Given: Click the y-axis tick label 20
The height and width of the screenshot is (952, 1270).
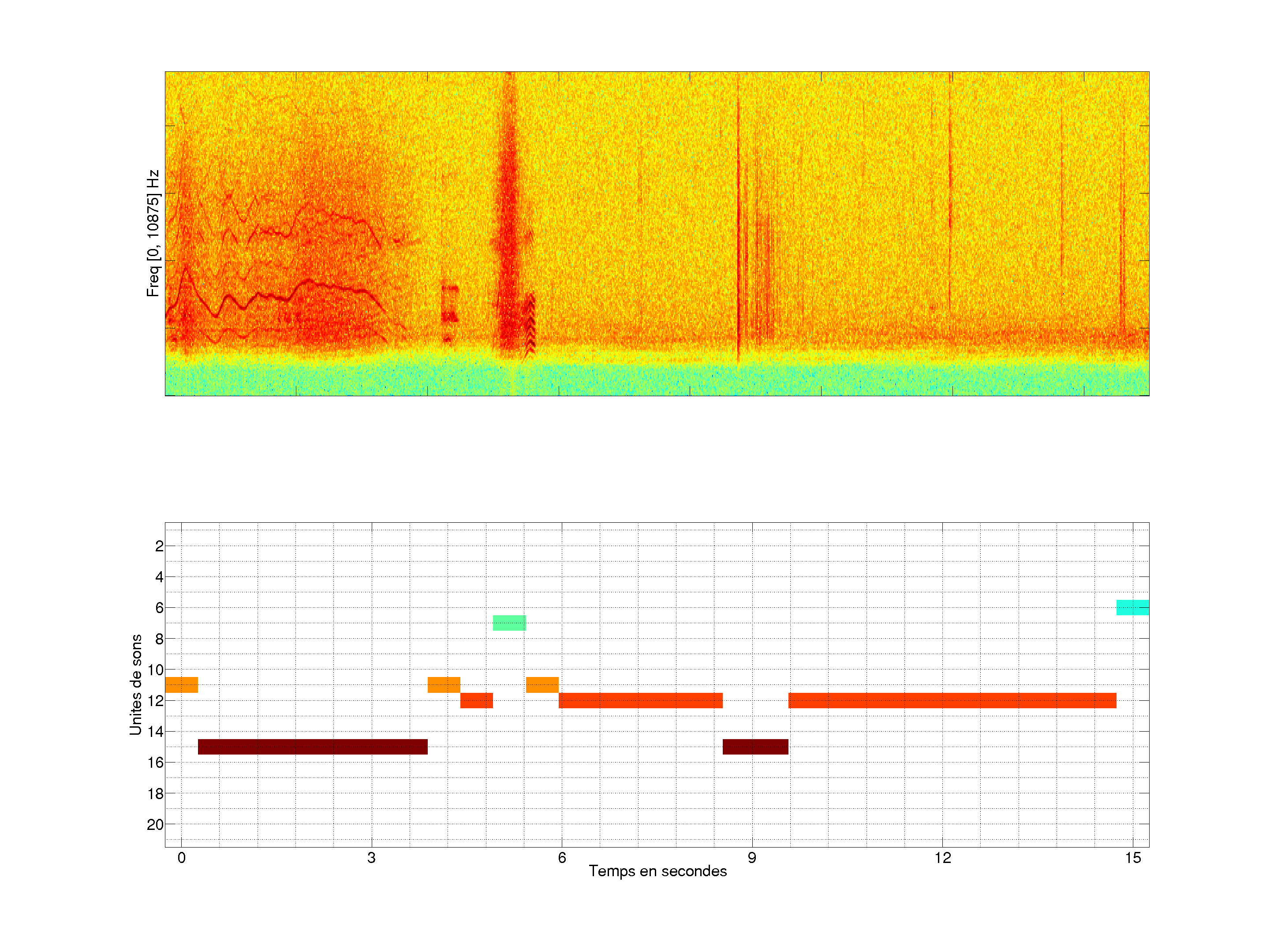Looking at the screenshot, I should click(155, 825).
